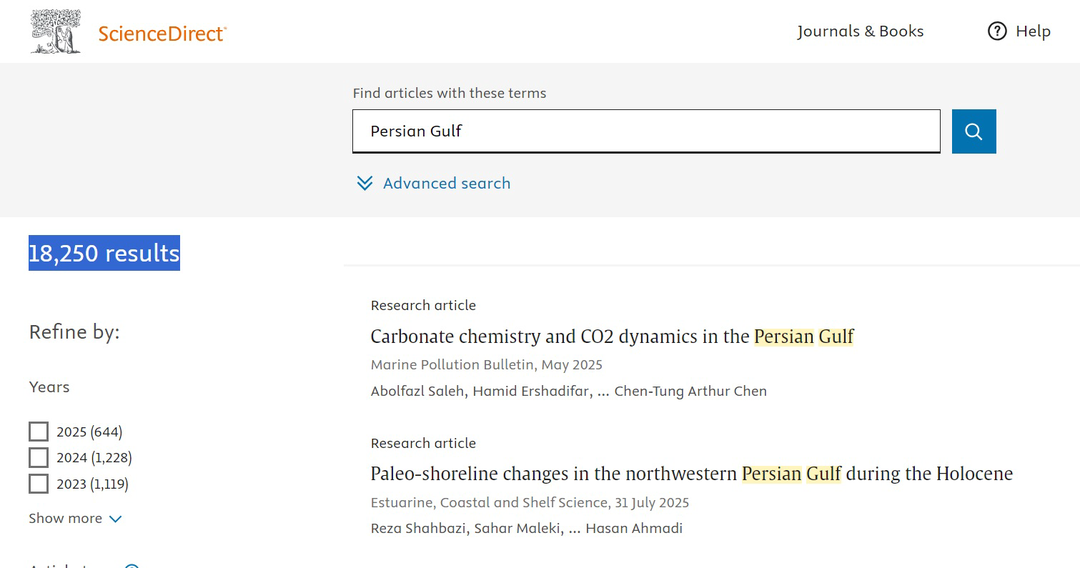The height and width of the screenshot is (568, 1080).
Task: Click the highlighted 18,250 results heading
Action: [x=104, y=253]
